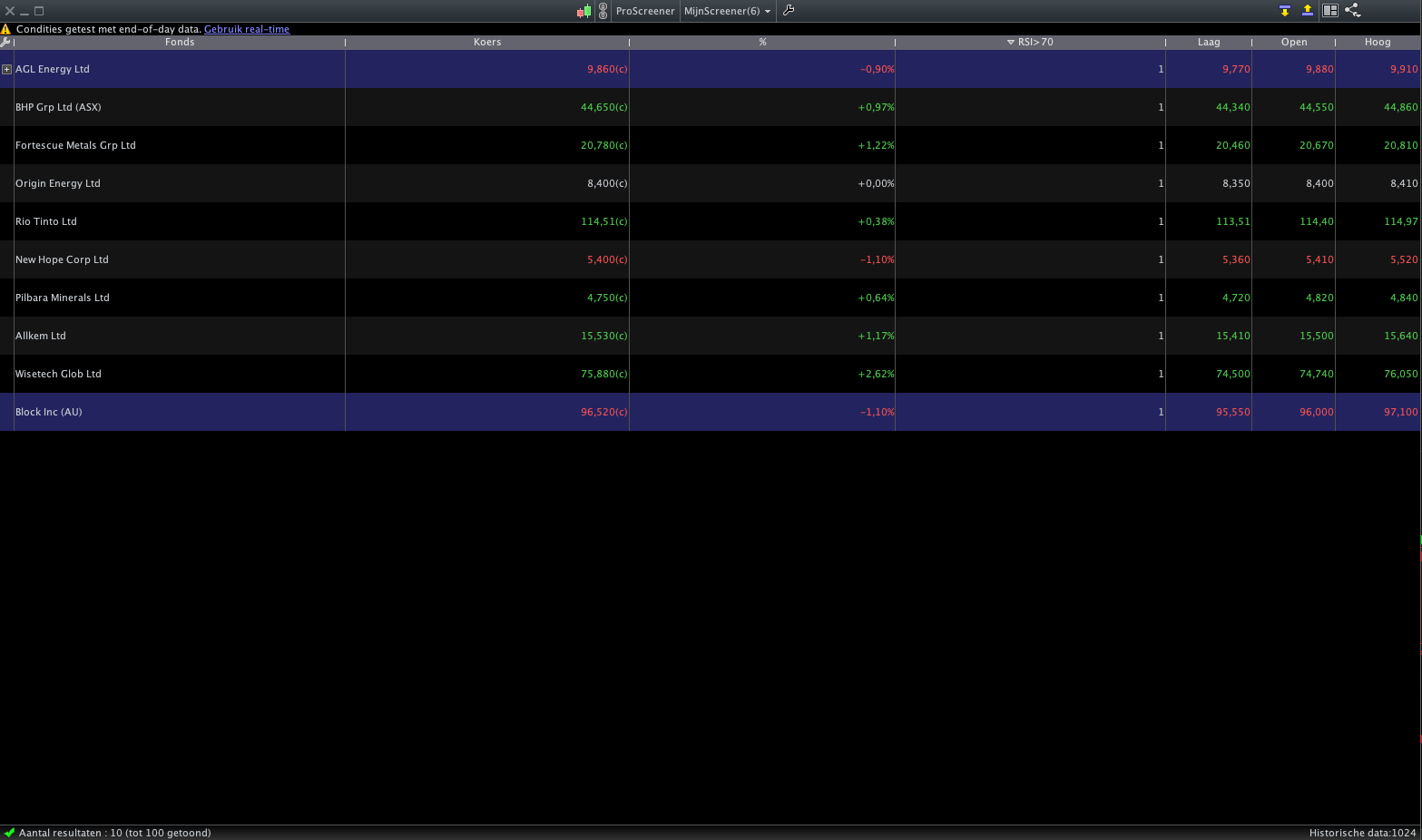Click the Koers value 9,860(c)
The width and height of the screenshot is (1422, 840).
(x=607, y=69)
